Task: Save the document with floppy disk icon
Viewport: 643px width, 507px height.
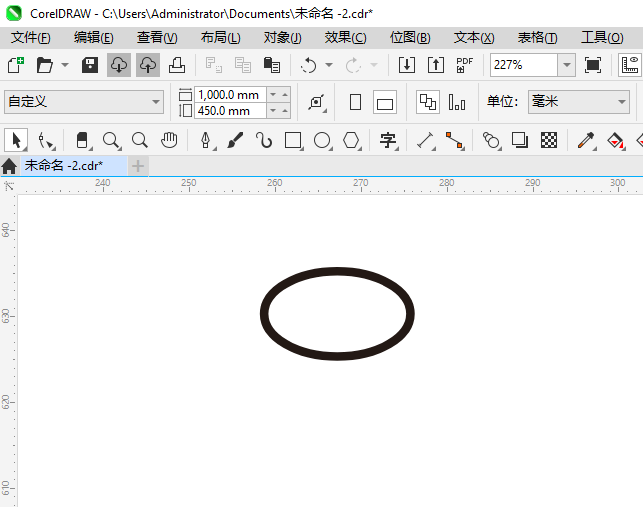Action: 89,65
